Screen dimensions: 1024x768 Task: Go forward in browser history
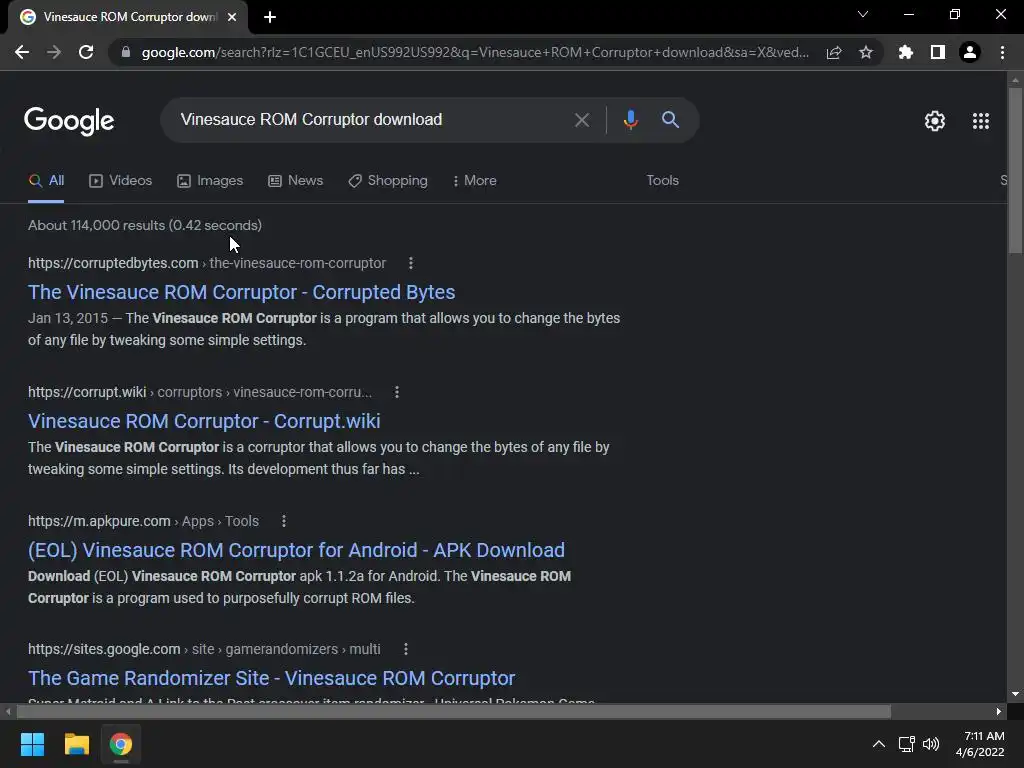pyautogui.click(x=54, y=52)
